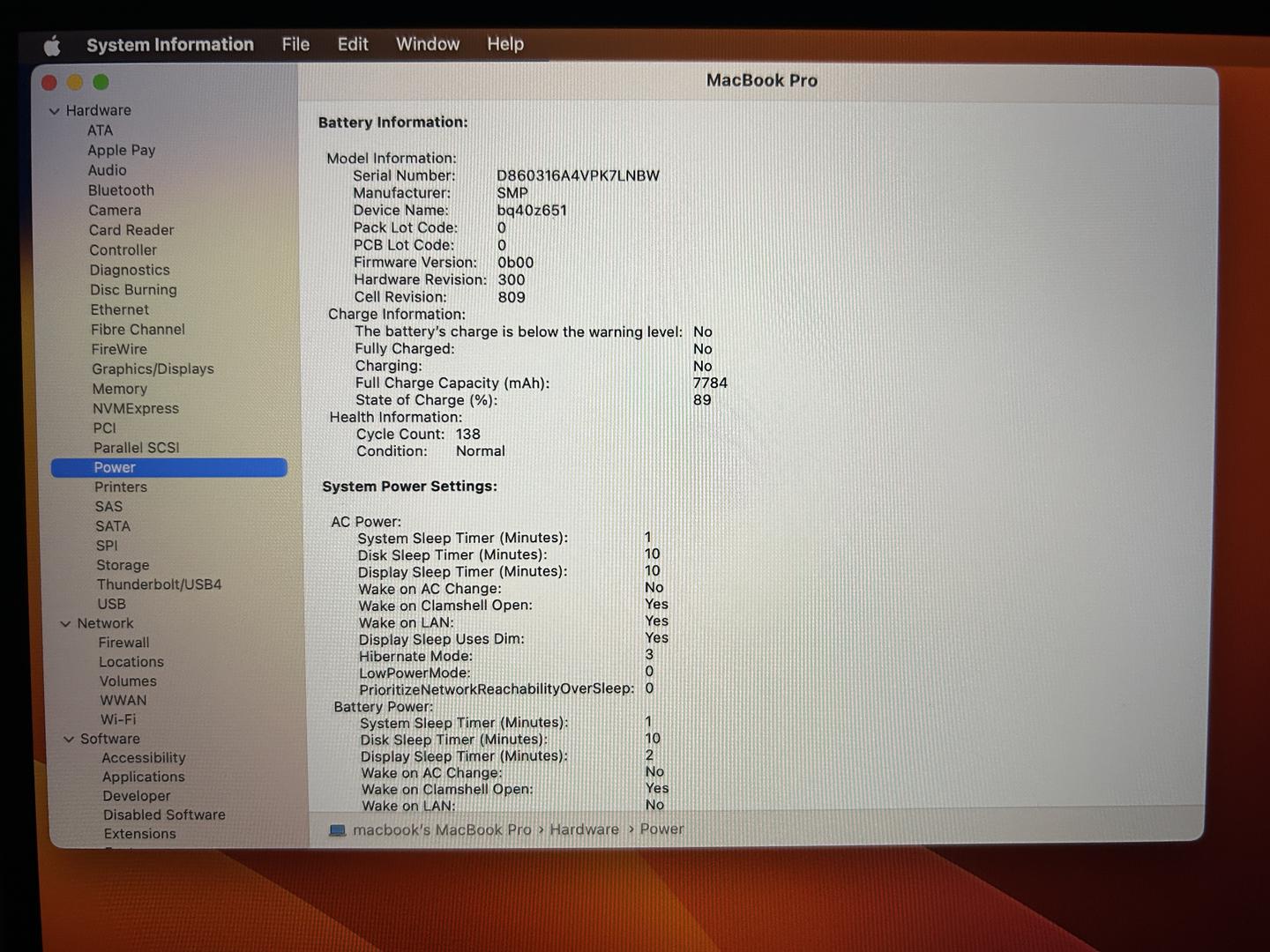This screenshot has height=952, width=1270.
Task: Click the Cycle Count value 138
Action: tap(468, 435)
